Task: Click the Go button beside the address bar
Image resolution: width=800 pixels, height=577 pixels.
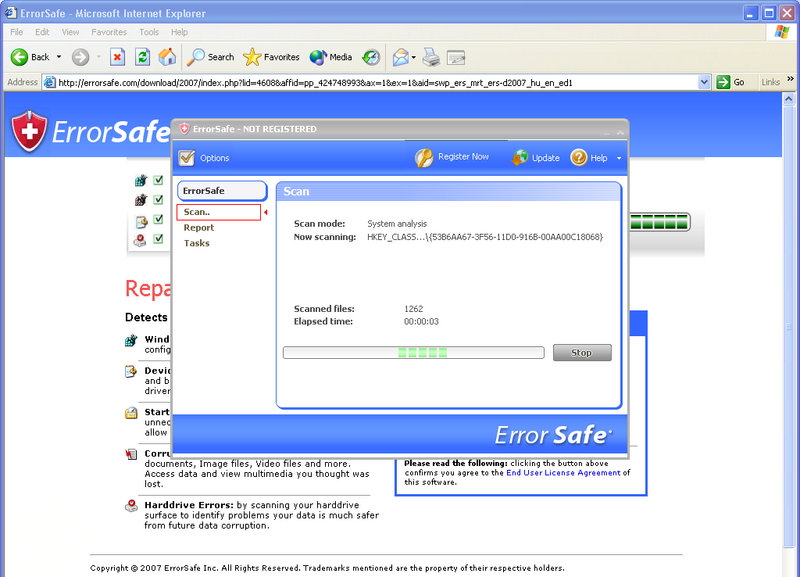Action: click(731, 82)
